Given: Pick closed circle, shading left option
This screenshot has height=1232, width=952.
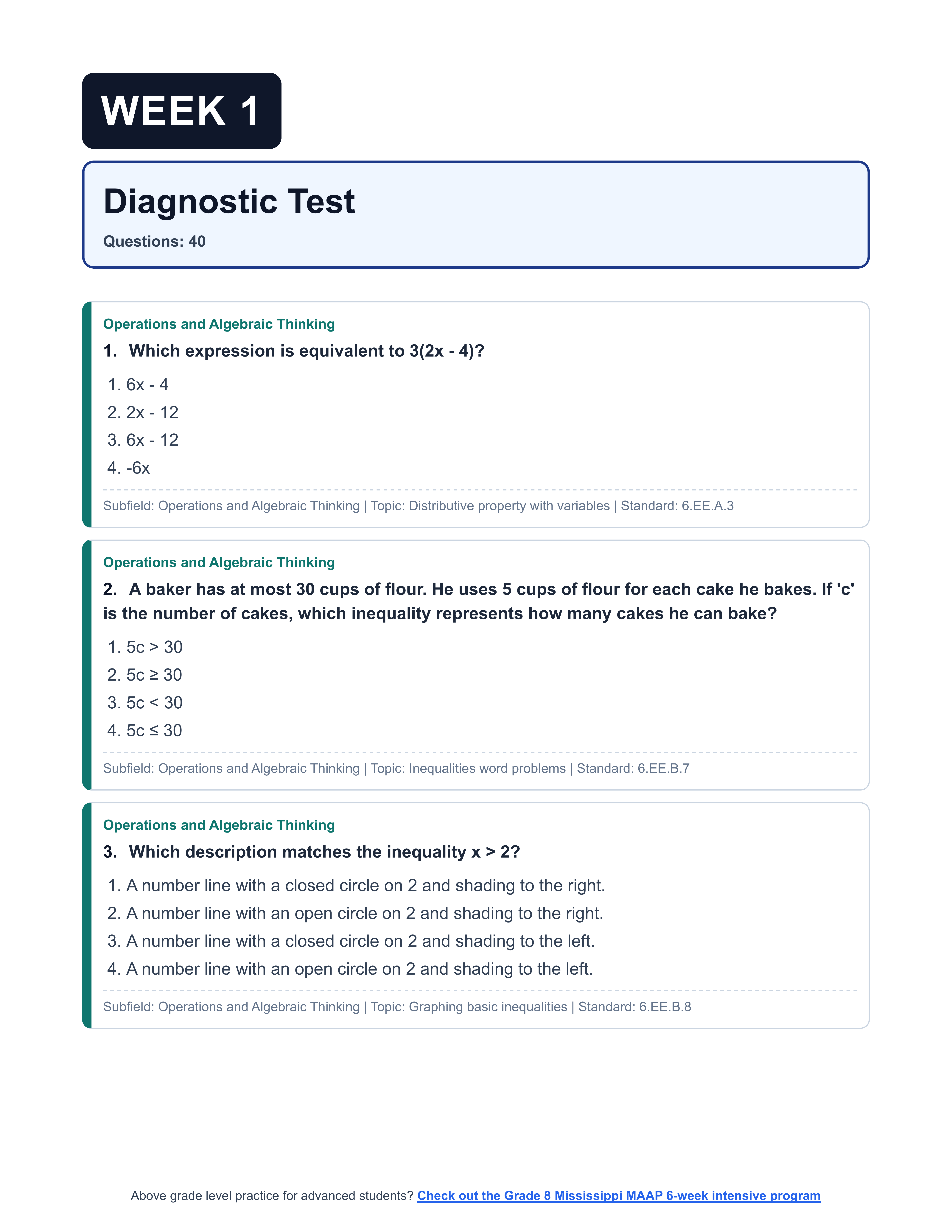Looking at the screenshot, I should 360,941.
